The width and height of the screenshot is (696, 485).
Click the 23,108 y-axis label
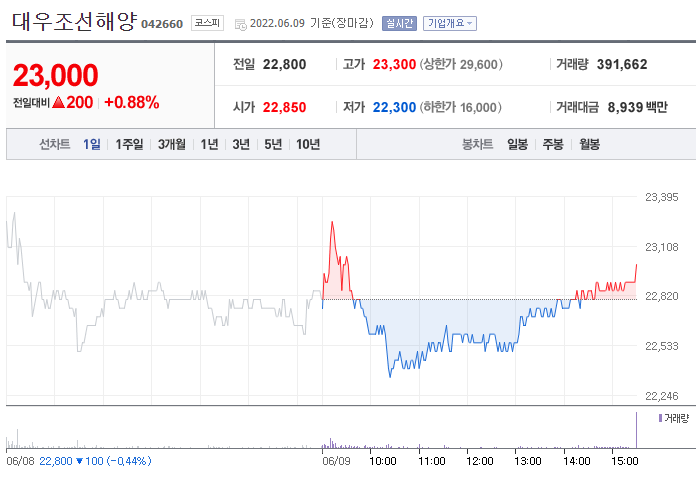[661, 247]
